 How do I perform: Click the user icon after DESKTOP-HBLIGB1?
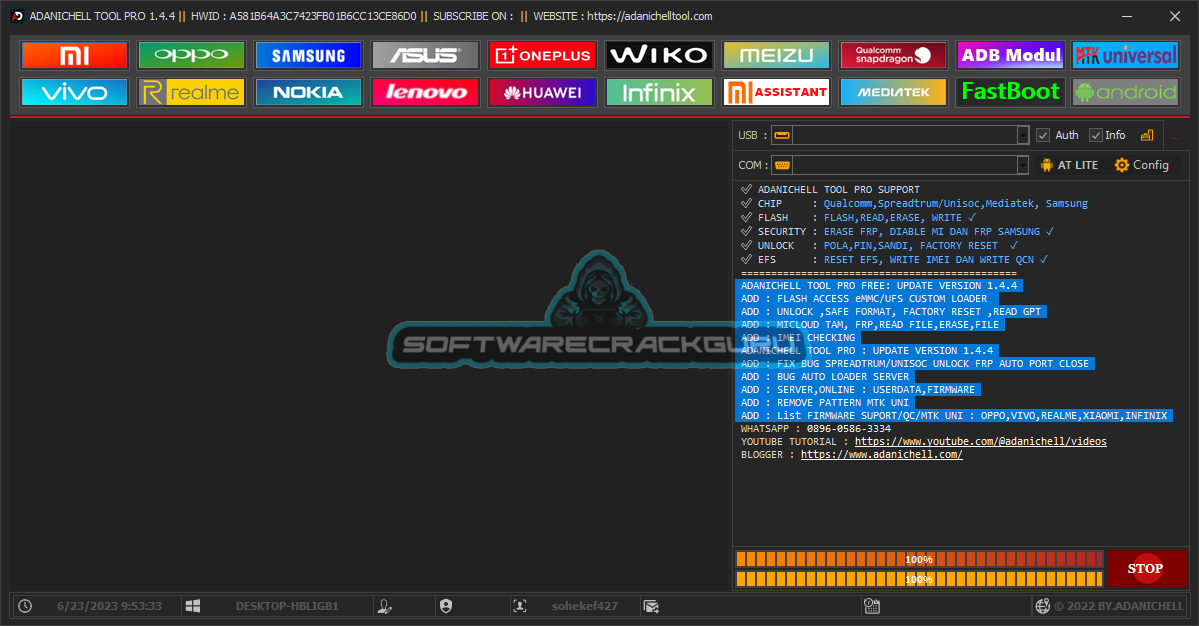coord(385,606)
